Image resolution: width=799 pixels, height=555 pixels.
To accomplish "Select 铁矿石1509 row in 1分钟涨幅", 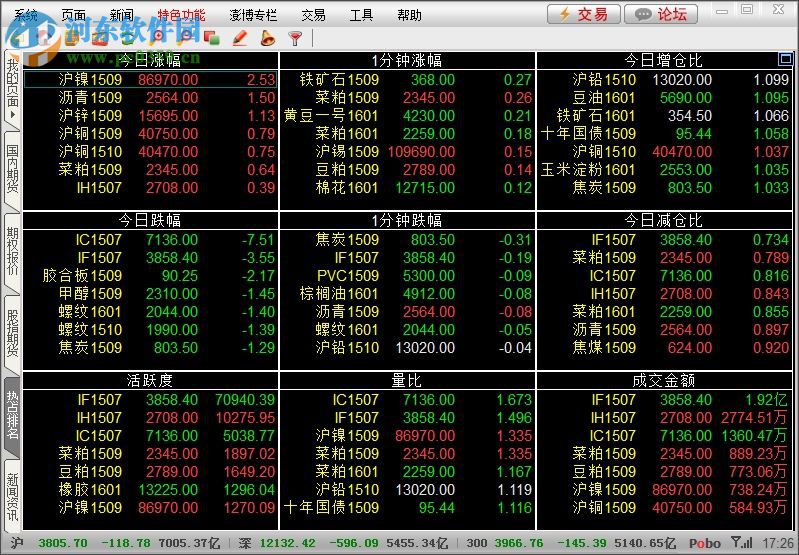I will tap(407, 80).
